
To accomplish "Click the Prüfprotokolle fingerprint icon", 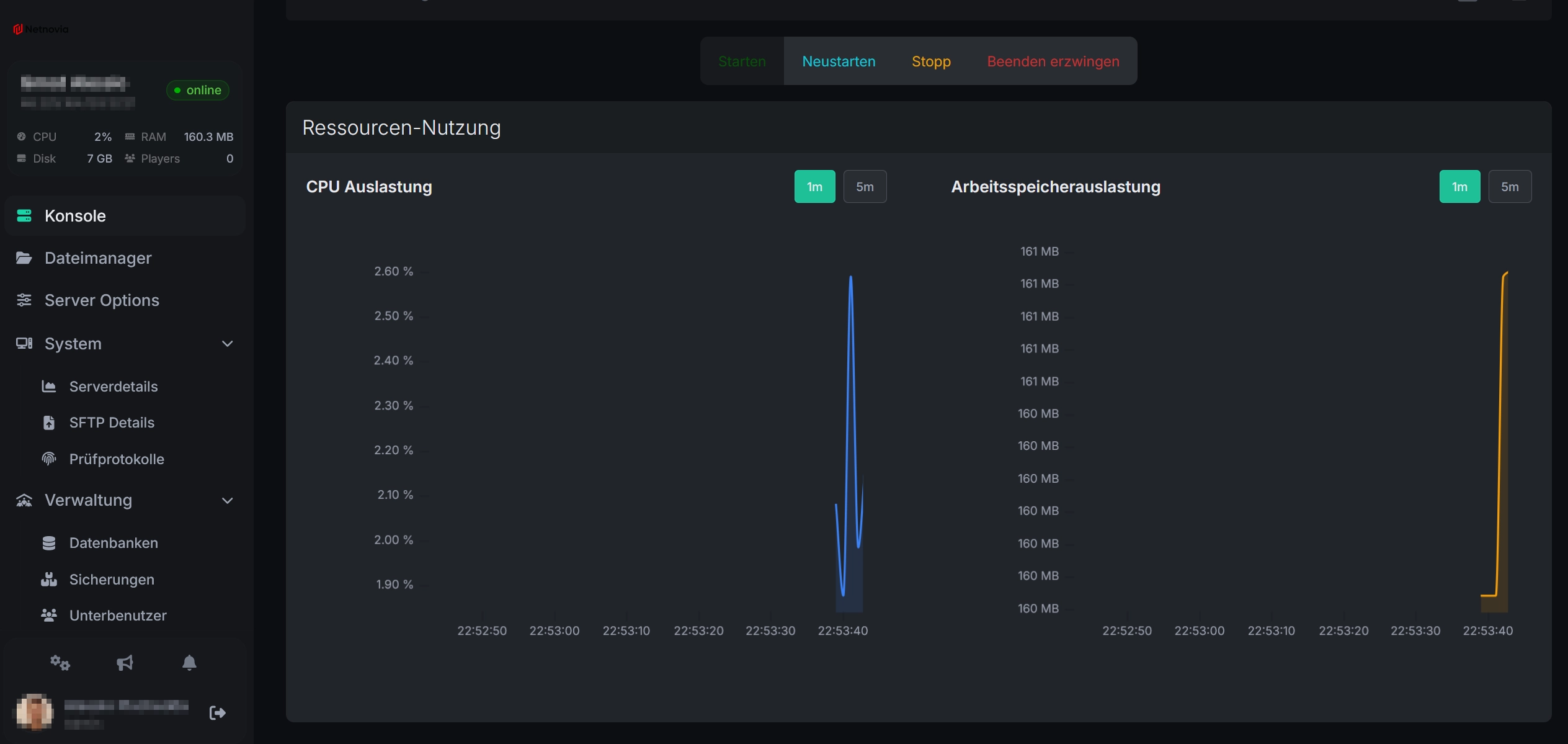I will [x=49, y=459].
